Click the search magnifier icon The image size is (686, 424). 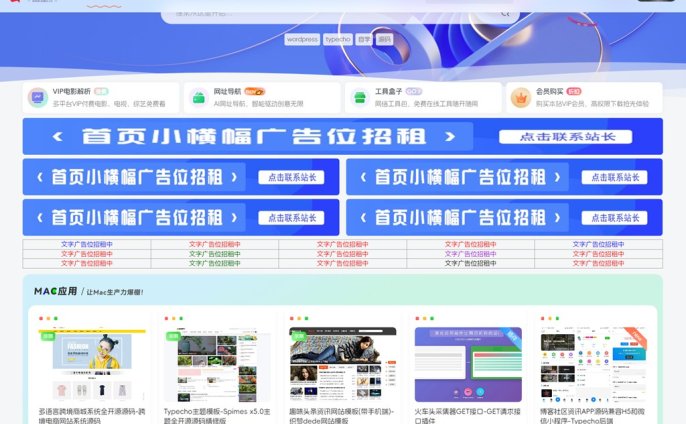point(505,14)
